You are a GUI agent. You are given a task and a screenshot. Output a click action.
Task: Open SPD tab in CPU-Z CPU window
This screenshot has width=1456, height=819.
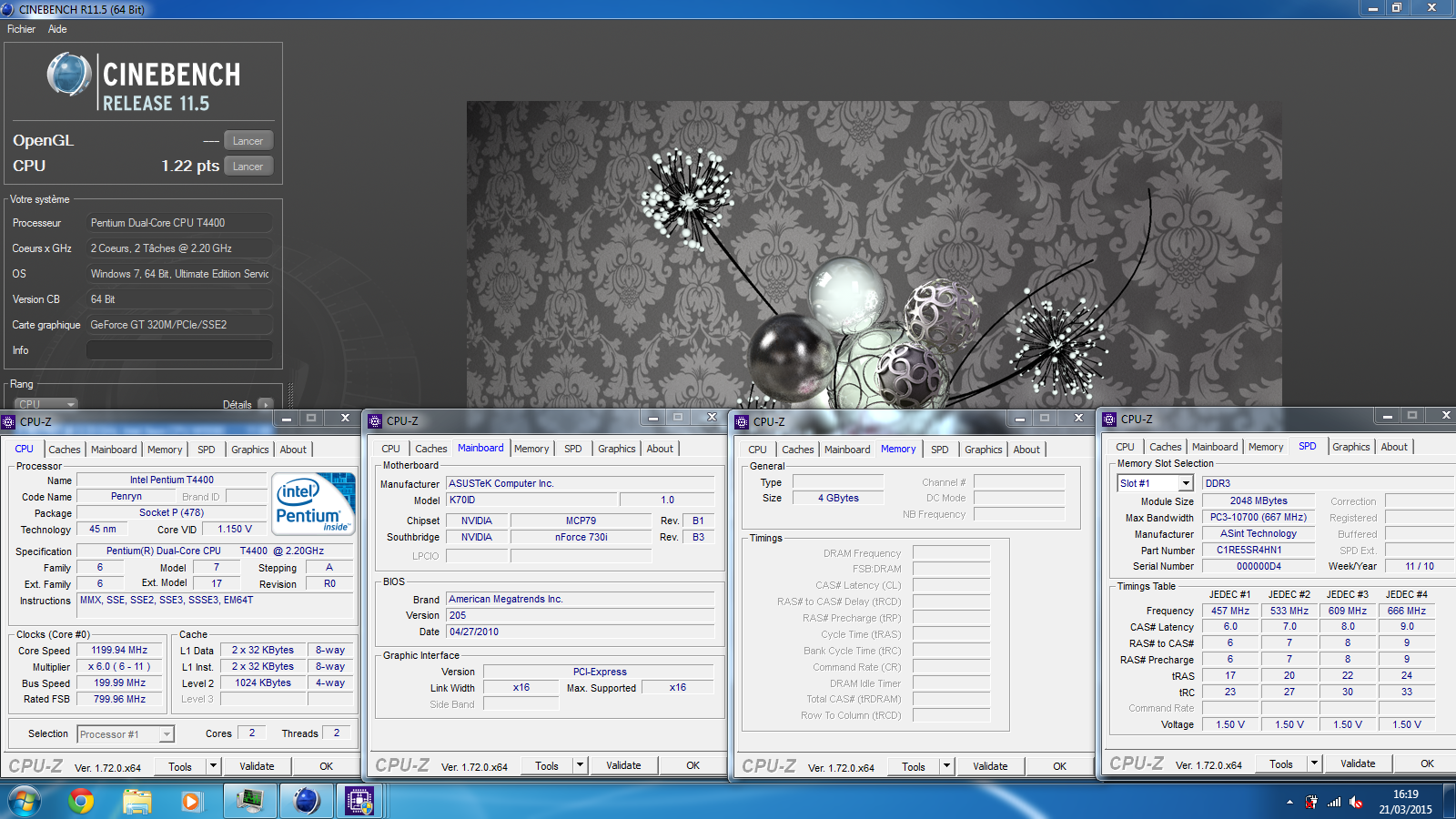tap(207, 450)
